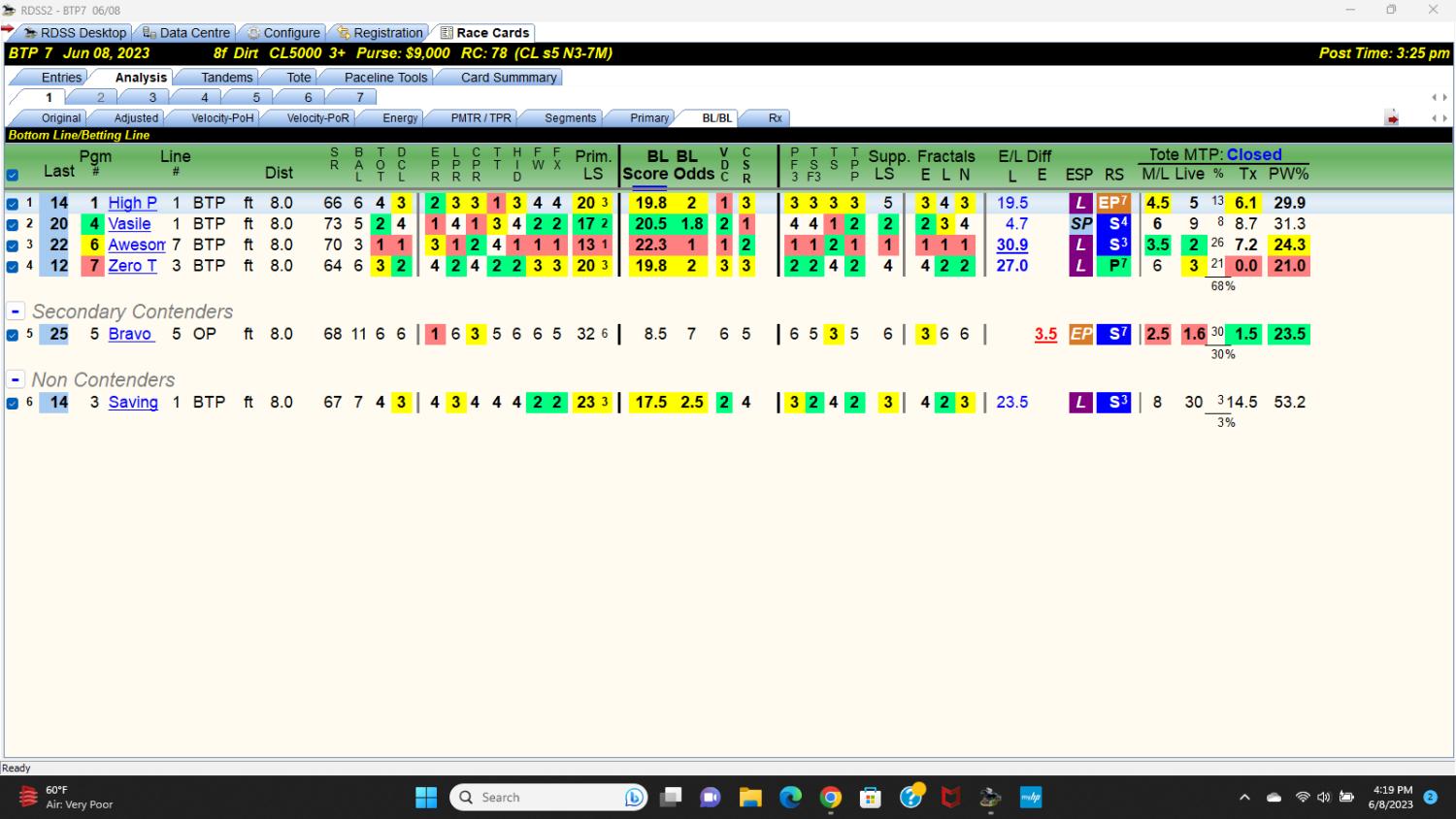Show hidden system tray icons chevron
The height and width of the screenshot is (819, 1456).
1244,798
